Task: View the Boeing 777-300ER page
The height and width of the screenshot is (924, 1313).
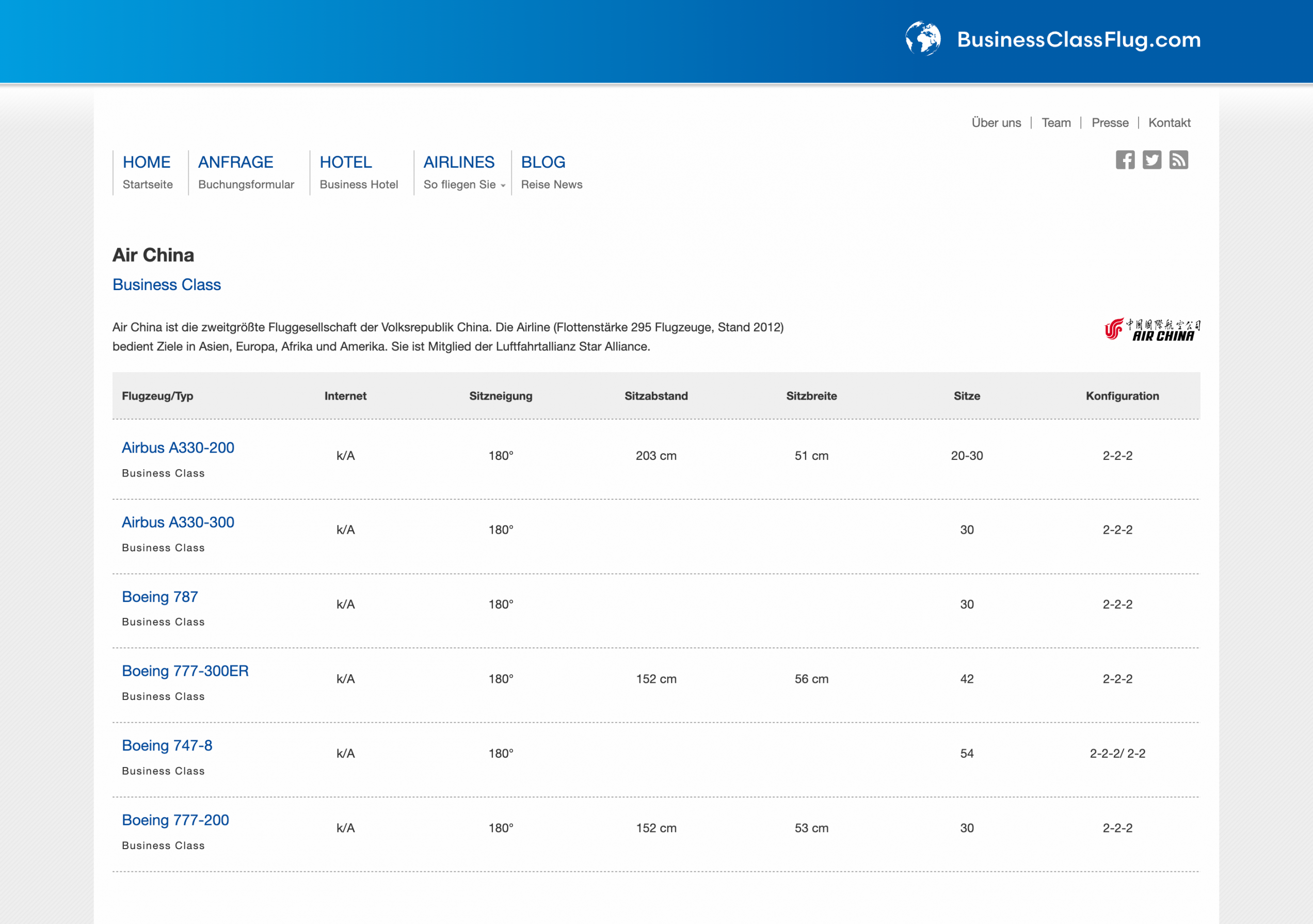Action: click(x=185, y=671)
